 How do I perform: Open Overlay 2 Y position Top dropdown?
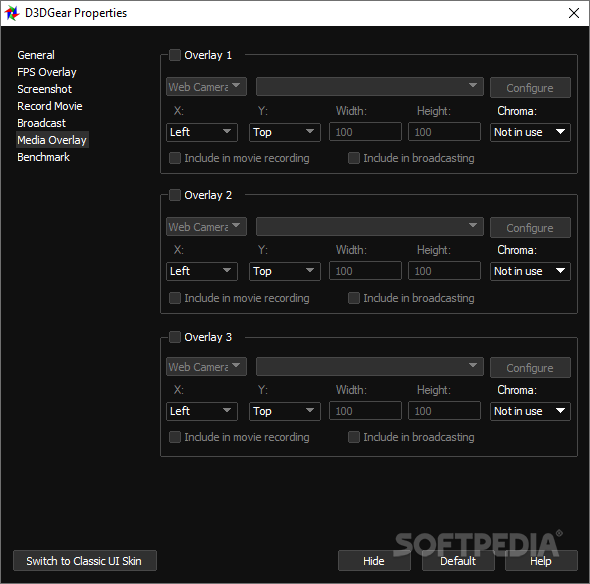coord(284,271)
